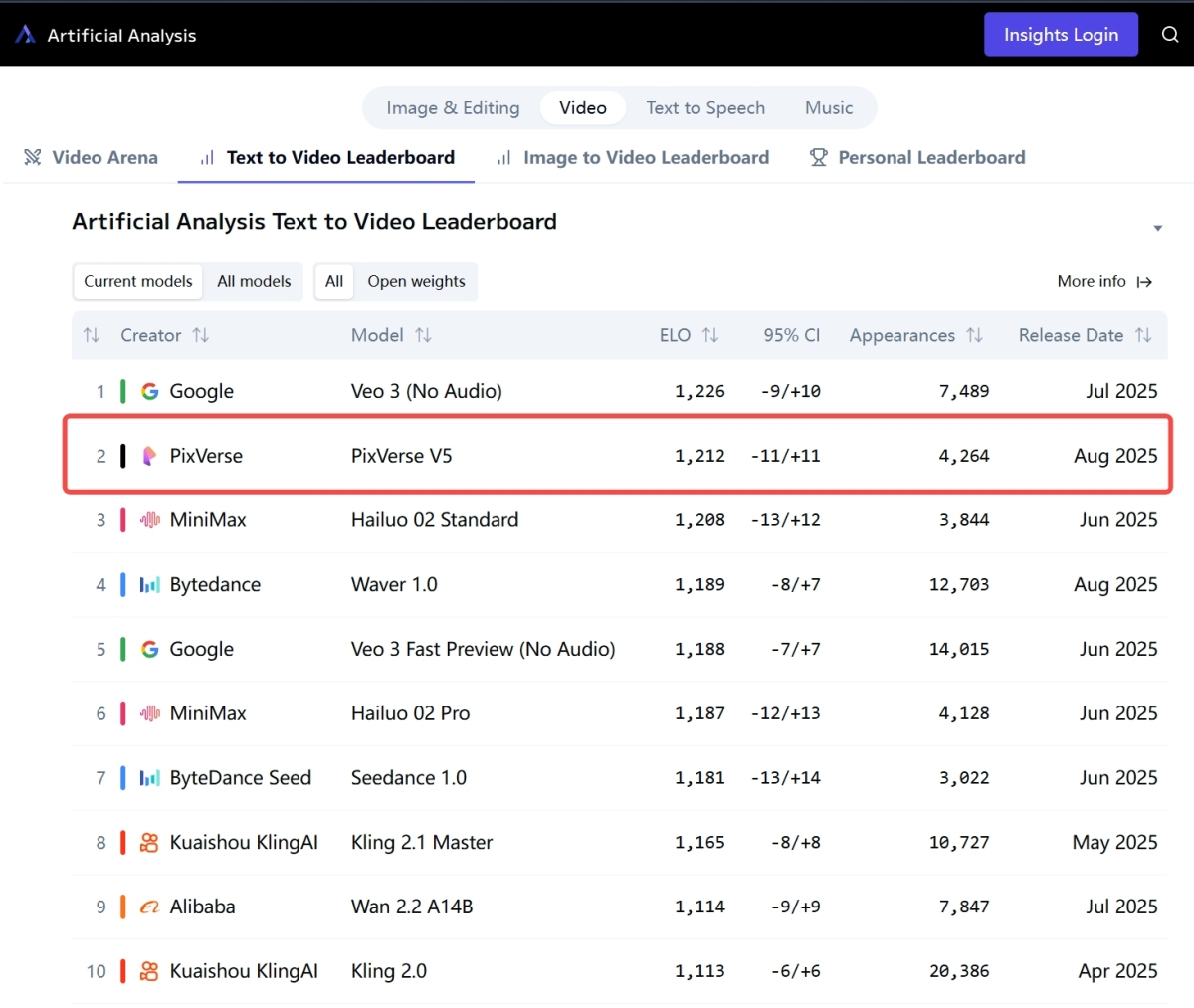Viewport: 1194px width, 1008px height.
Task: Switch to the Text to Speech tab
Action: [x=705, y=107]
